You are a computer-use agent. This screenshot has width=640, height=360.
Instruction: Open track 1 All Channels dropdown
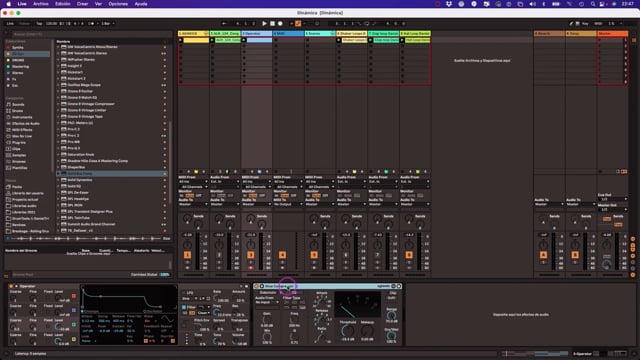coord(193,187)
